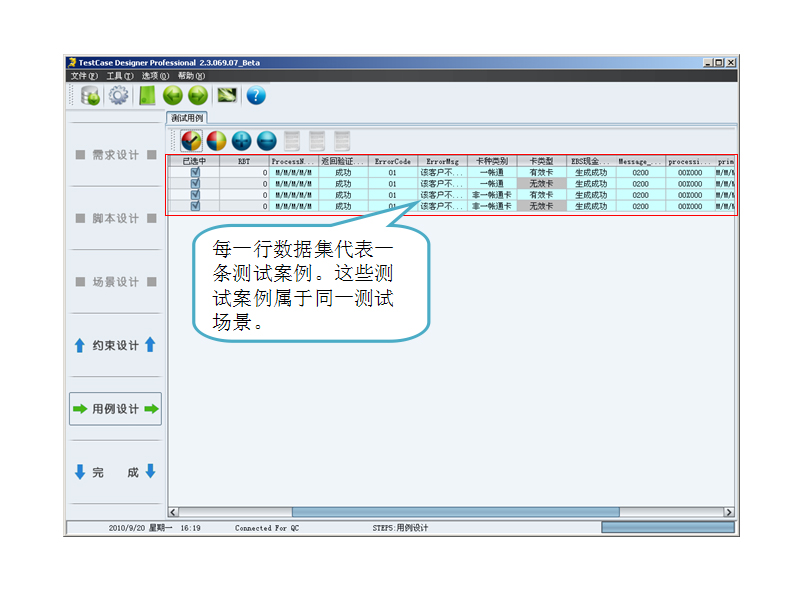Click the app icon in the title bar
The height and width of the screenshot is (600, 800).
72,62
